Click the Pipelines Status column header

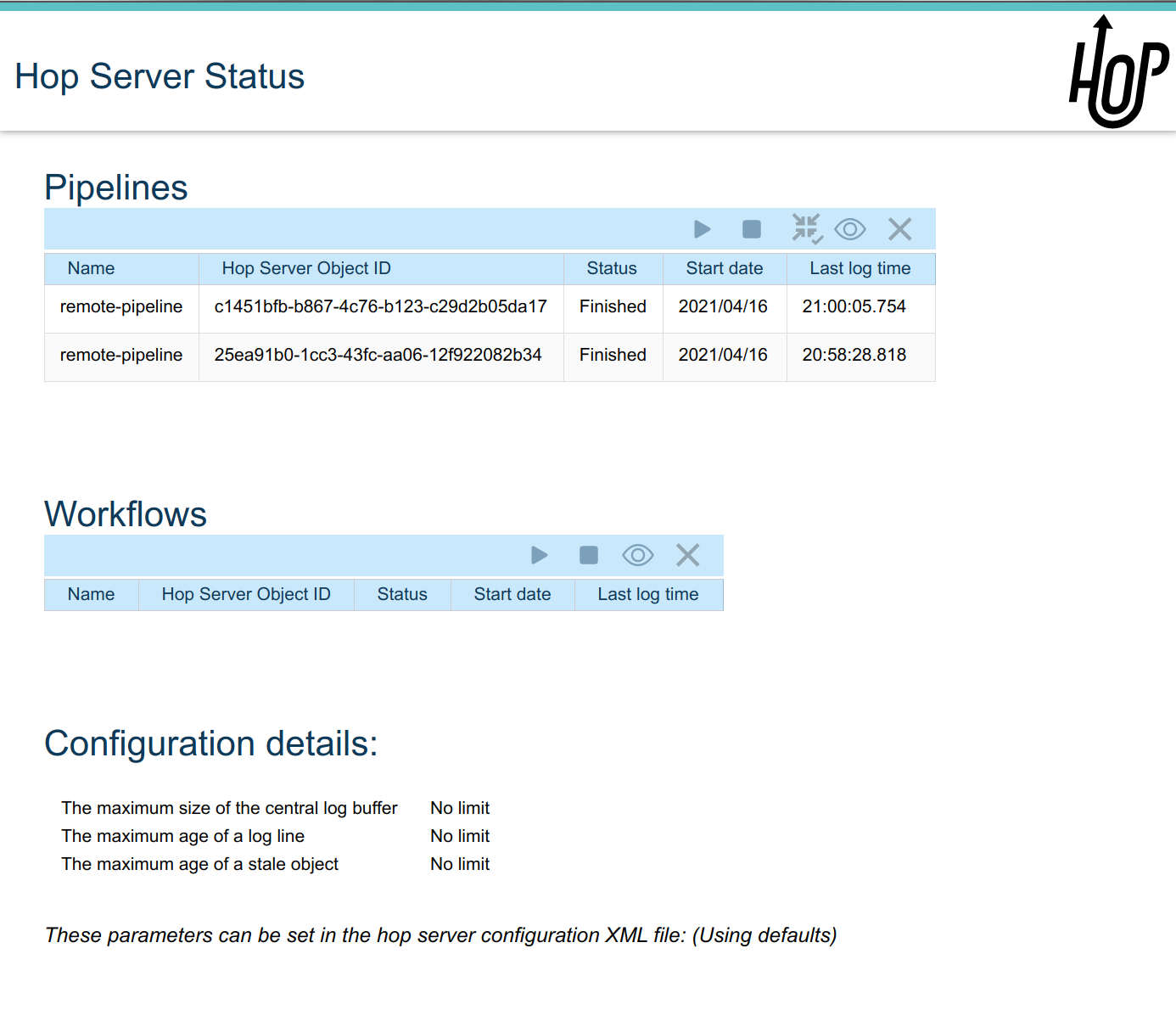612,268
